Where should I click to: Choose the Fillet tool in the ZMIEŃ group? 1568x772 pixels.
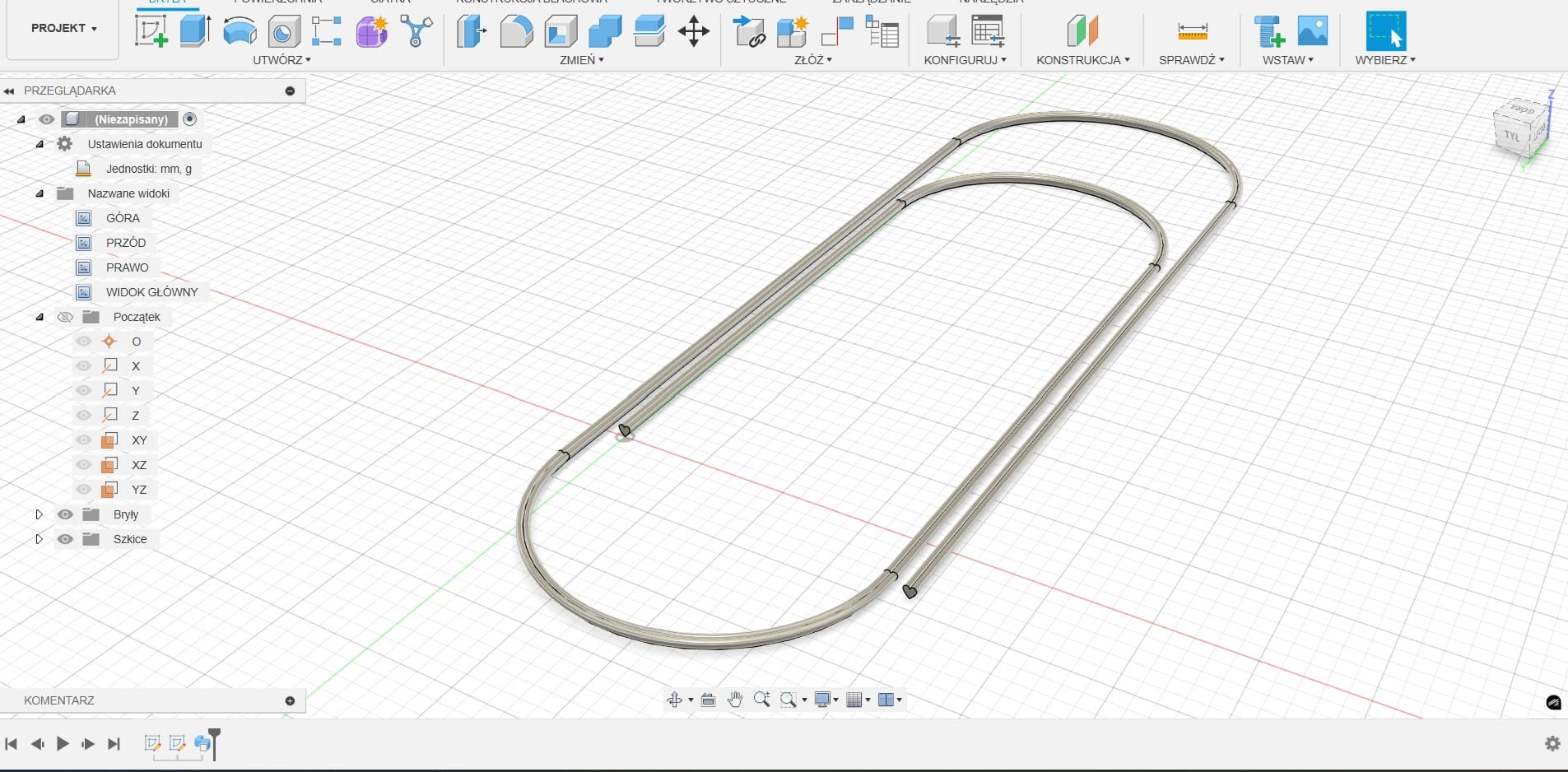[516, 32]
